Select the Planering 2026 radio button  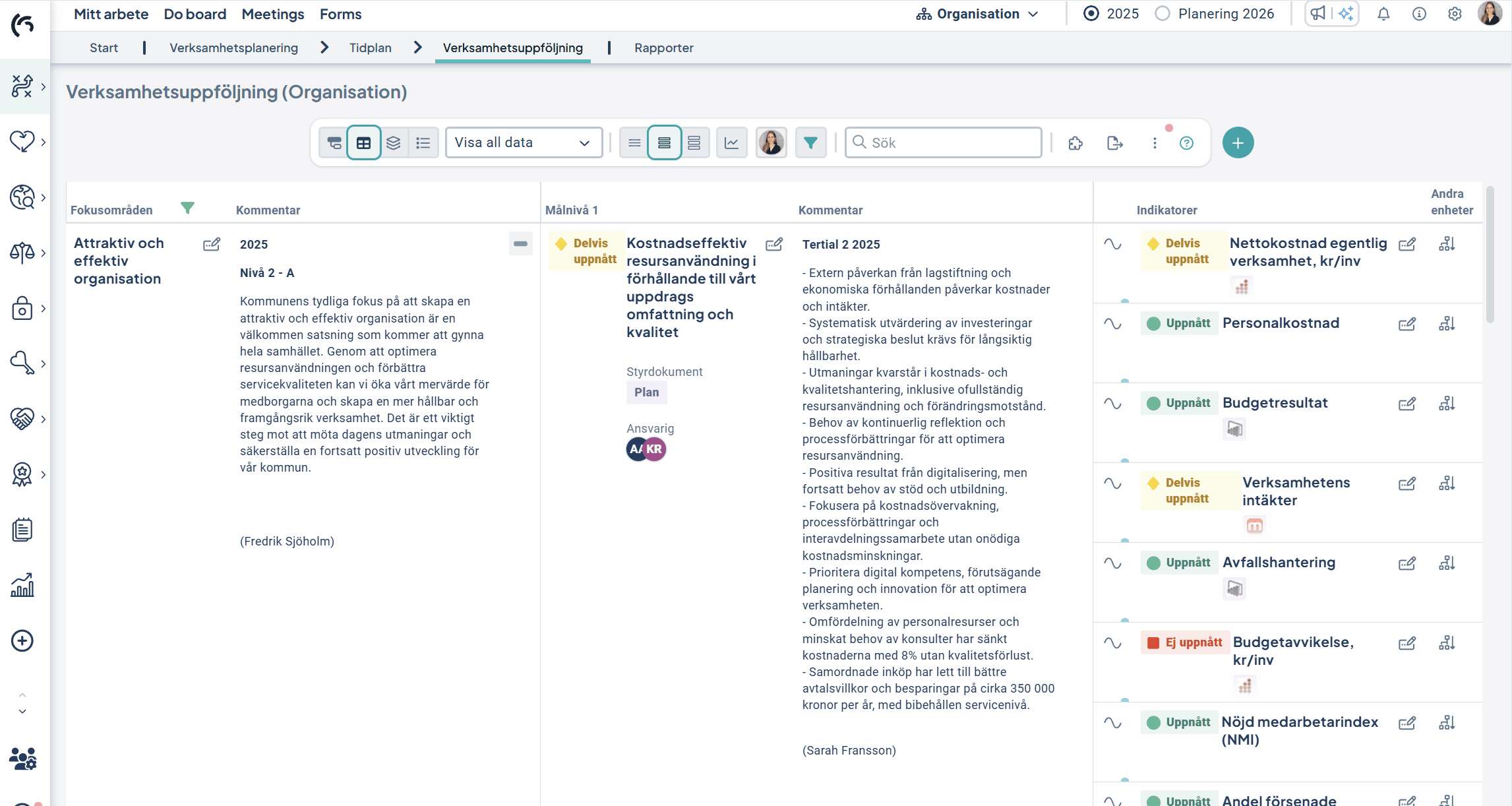pyautogui.click(x=1163, y=14)
